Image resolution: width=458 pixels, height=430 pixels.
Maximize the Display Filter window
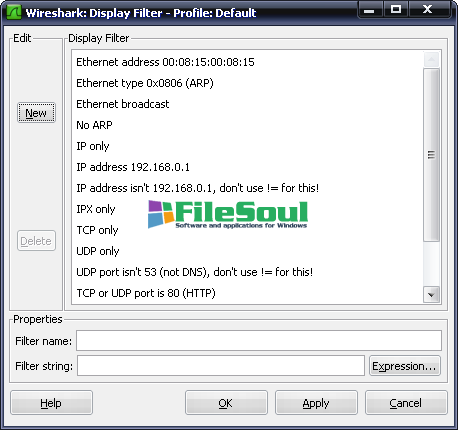(396, 9)
